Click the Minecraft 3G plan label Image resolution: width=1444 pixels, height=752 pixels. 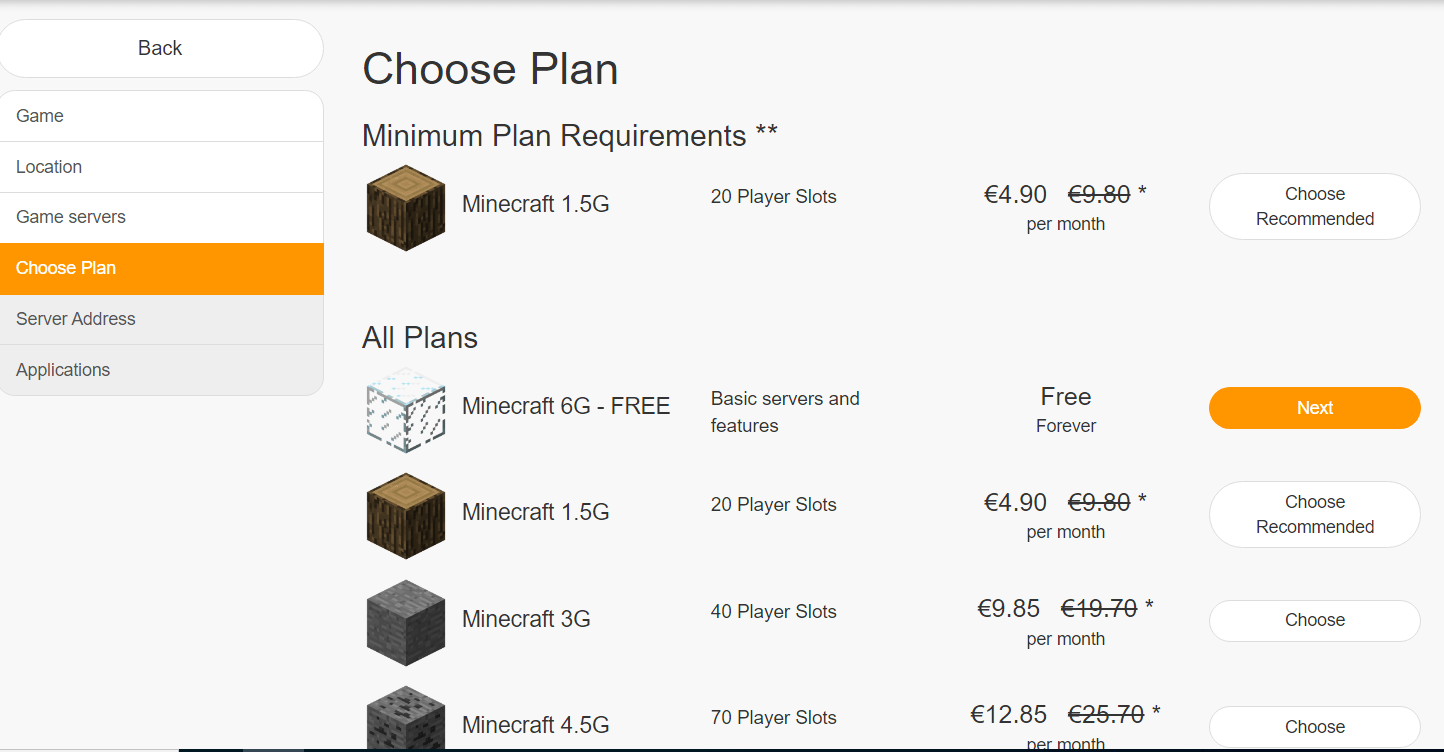[526, 619]
